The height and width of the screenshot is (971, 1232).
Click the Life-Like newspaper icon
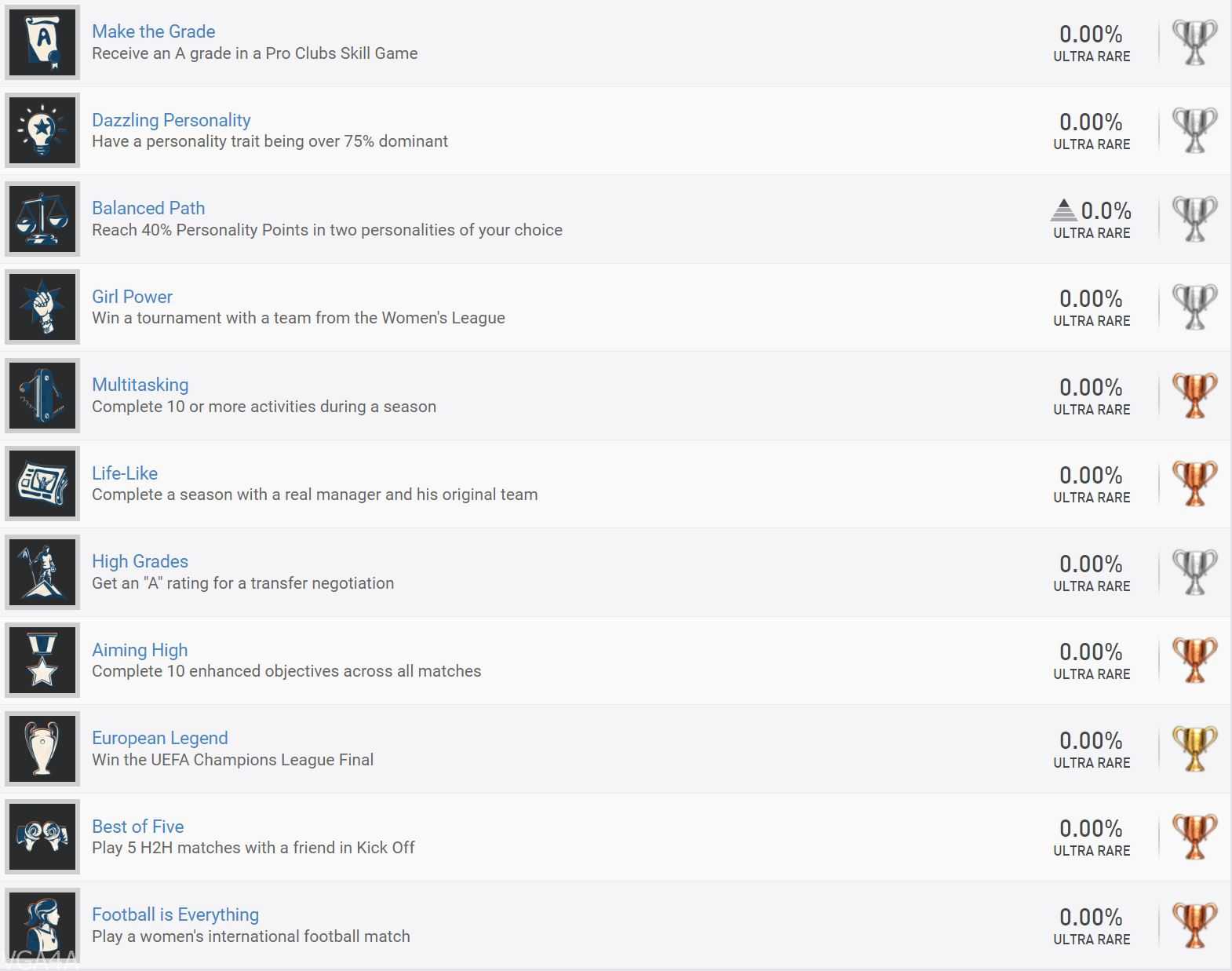coord(42,484)
